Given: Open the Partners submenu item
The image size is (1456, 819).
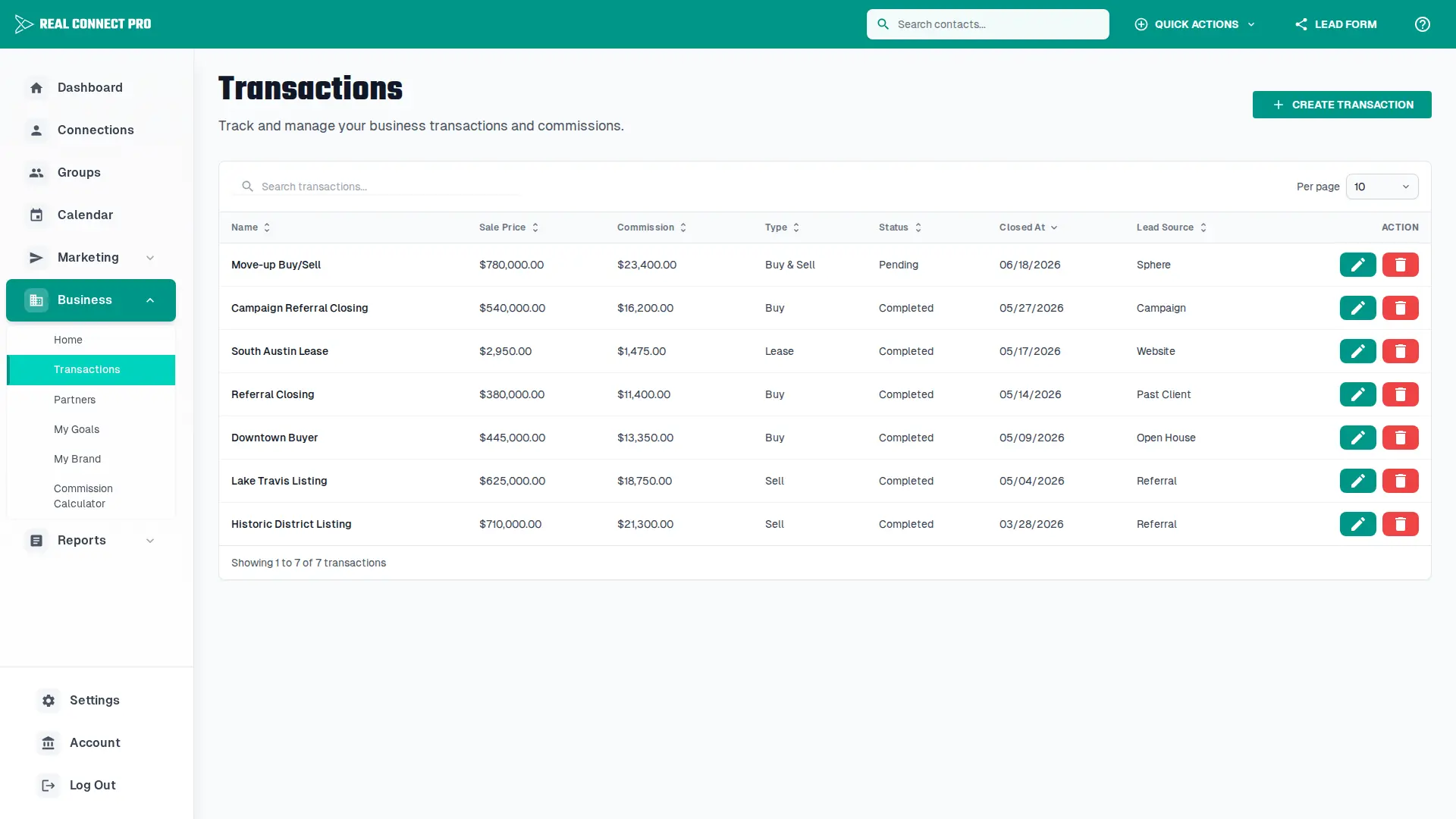Looking at the screenshot, I should [91, 400].
